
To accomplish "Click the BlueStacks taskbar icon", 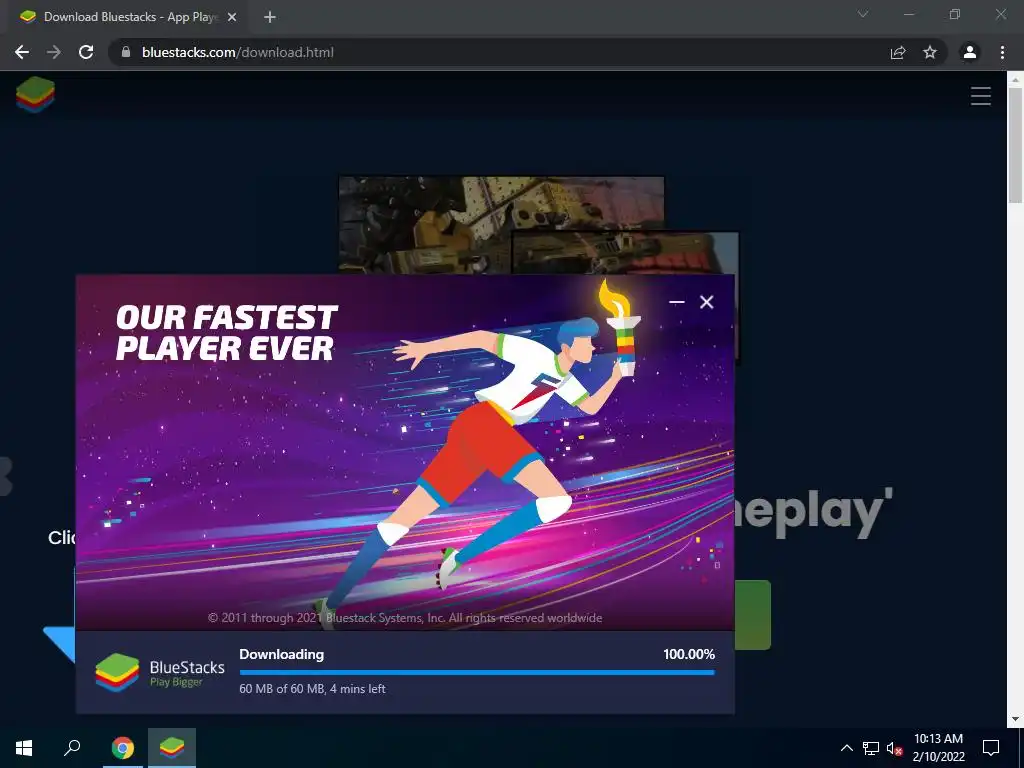I will (x=172, y=748).
